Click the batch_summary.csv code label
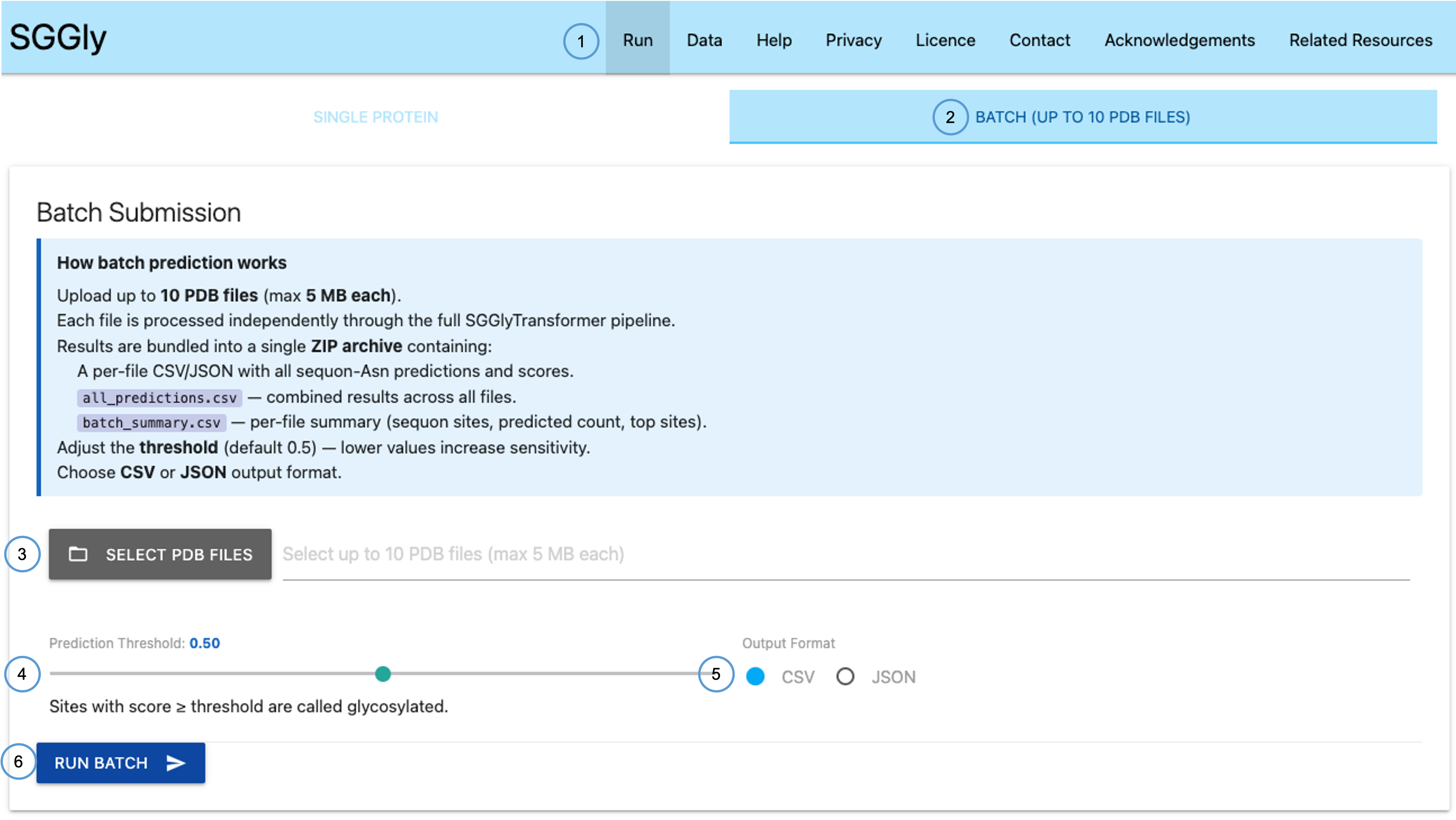The width and height of the screenshot is (1456, 820). click(151, 422)
